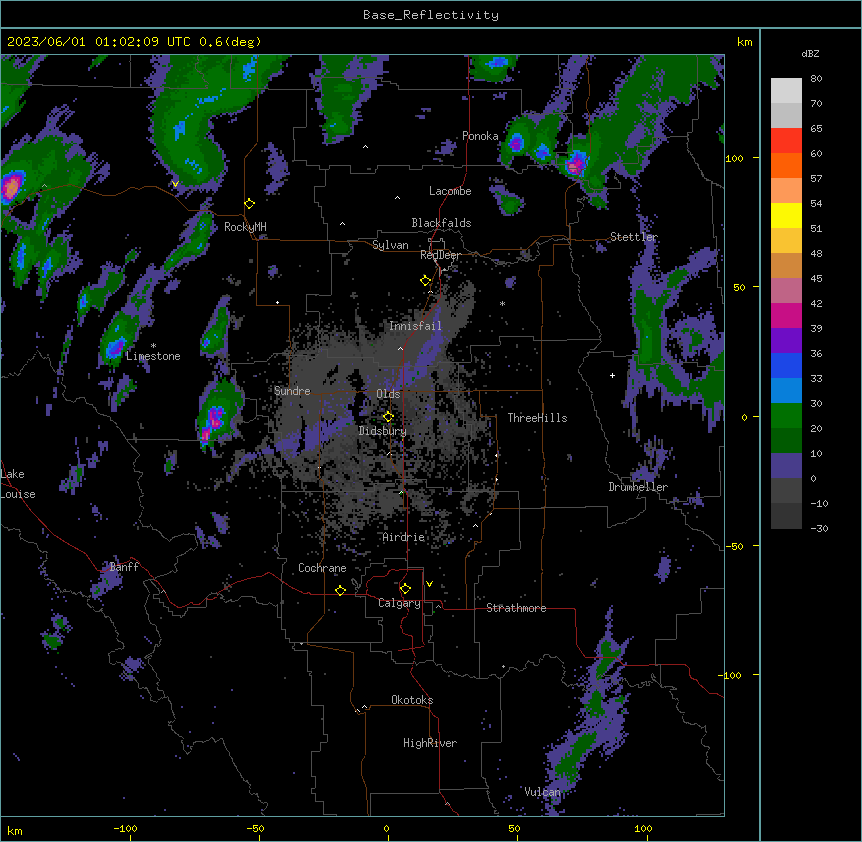Click the Limestone label
The image size is (862, 842).
[x=153, y=356]
